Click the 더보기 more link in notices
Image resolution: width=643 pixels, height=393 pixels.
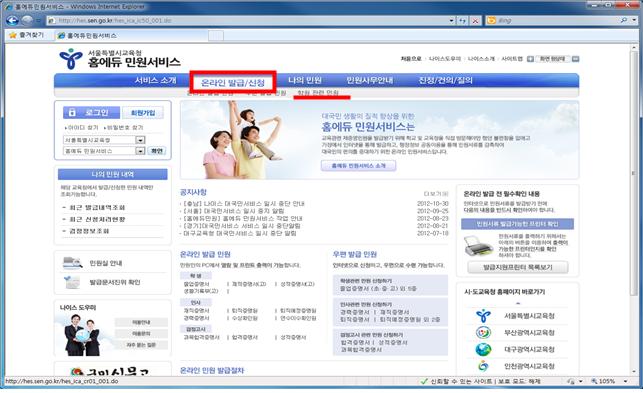coord(436,193)
